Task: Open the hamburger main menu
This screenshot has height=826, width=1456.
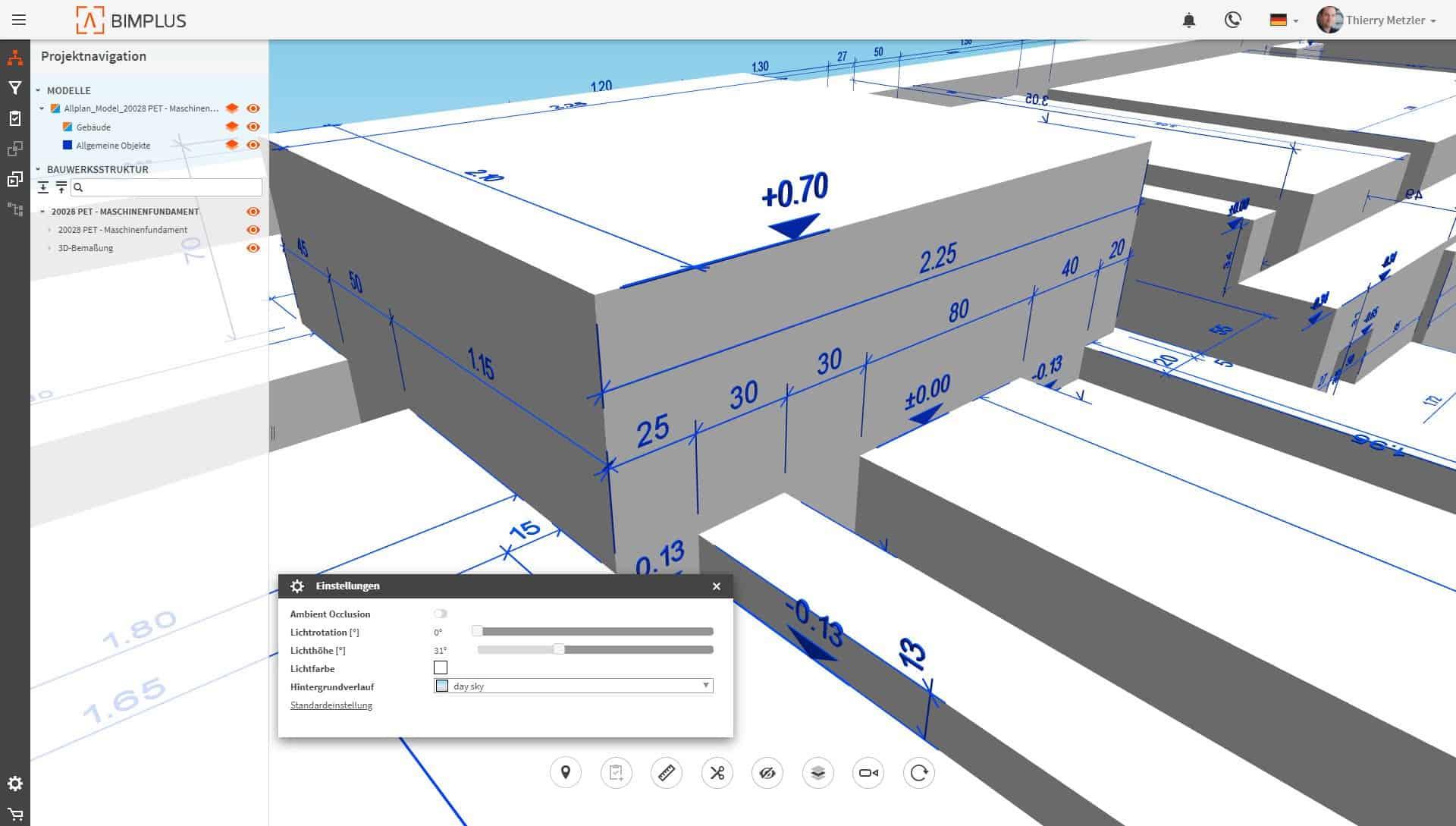Action: [19, 20]
